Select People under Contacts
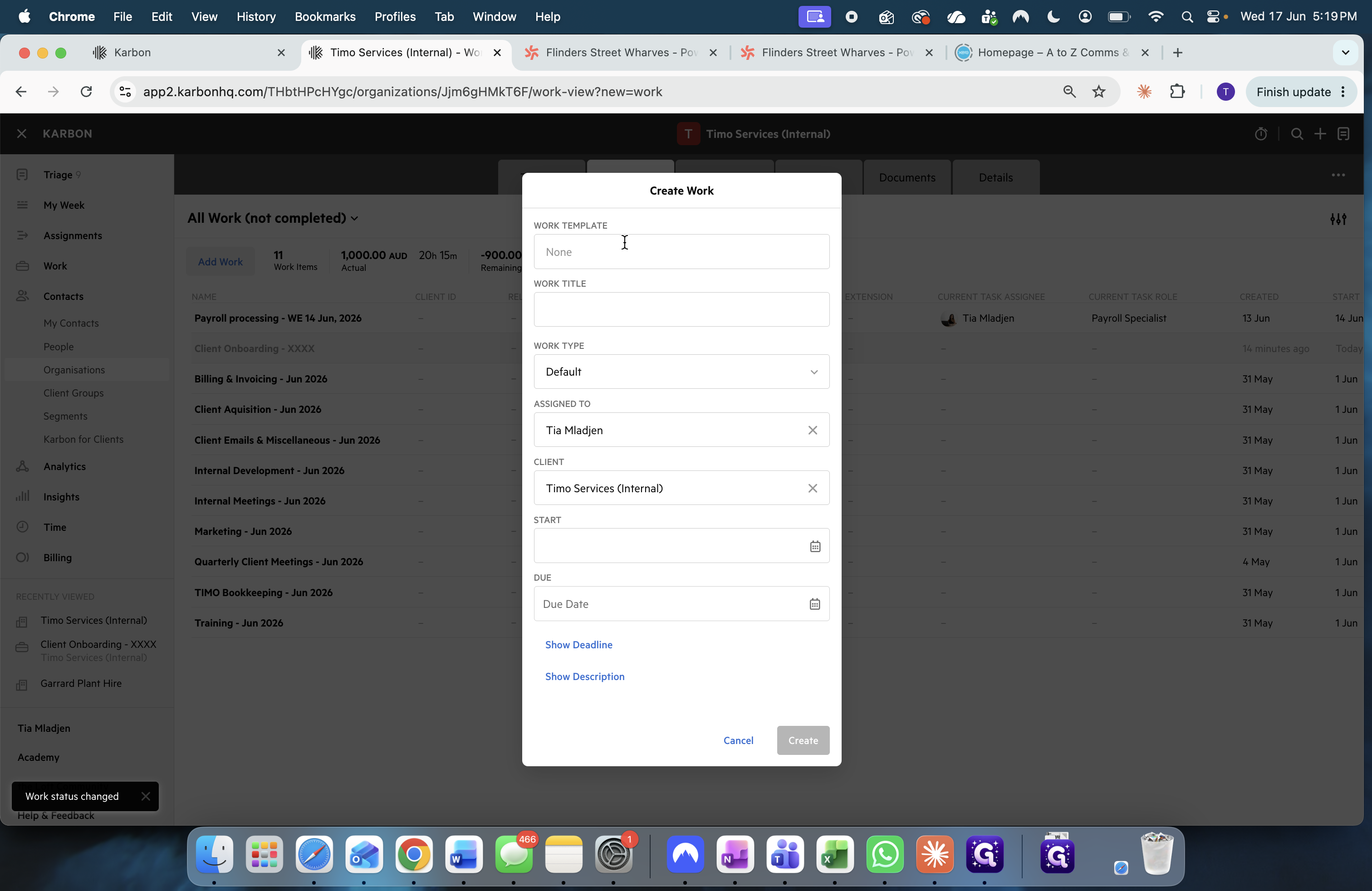 click(x=58, y=346)
